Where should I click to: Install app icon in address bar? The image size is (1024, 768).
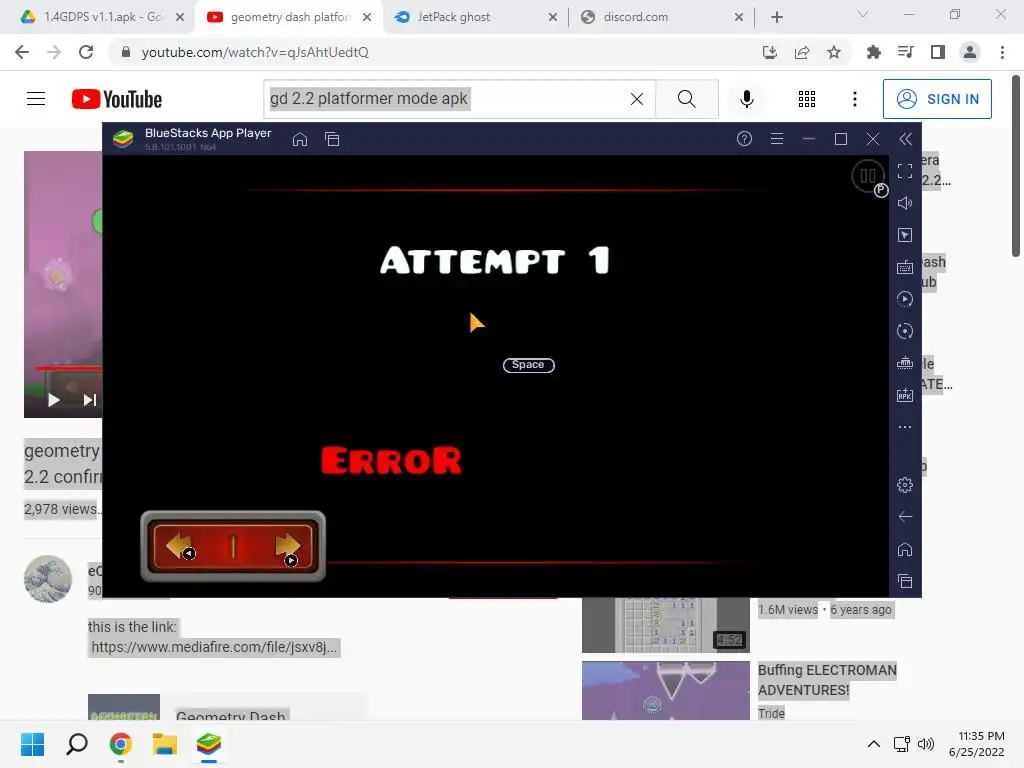point(769,52)
